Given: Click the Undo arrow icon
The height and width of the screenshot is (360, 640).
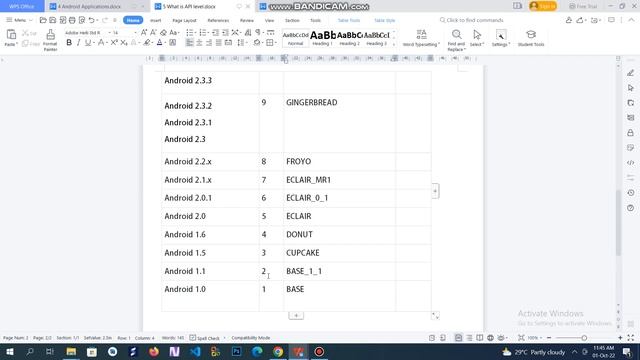Looking at the screenshot, I should 91,20.
